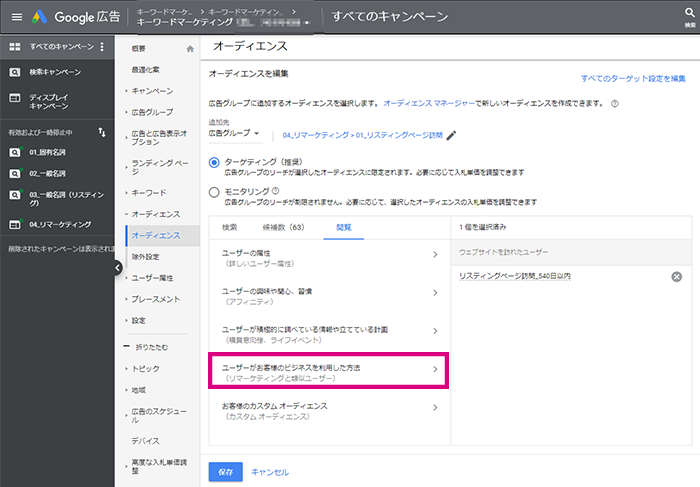
Task: Expand the キーワード menu section
Action: point(149,193)
